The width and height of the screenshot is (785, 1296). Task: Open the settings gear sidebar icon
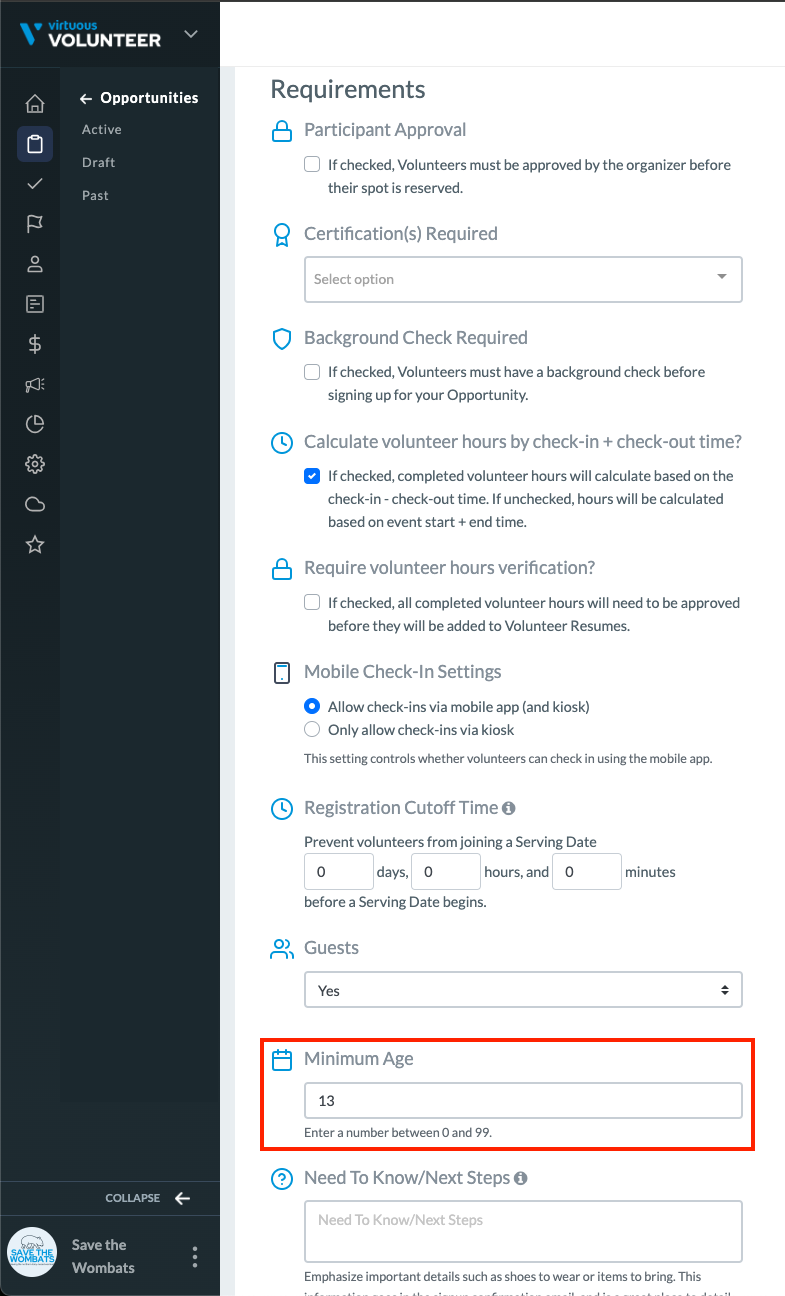click(x=35, y=464)
